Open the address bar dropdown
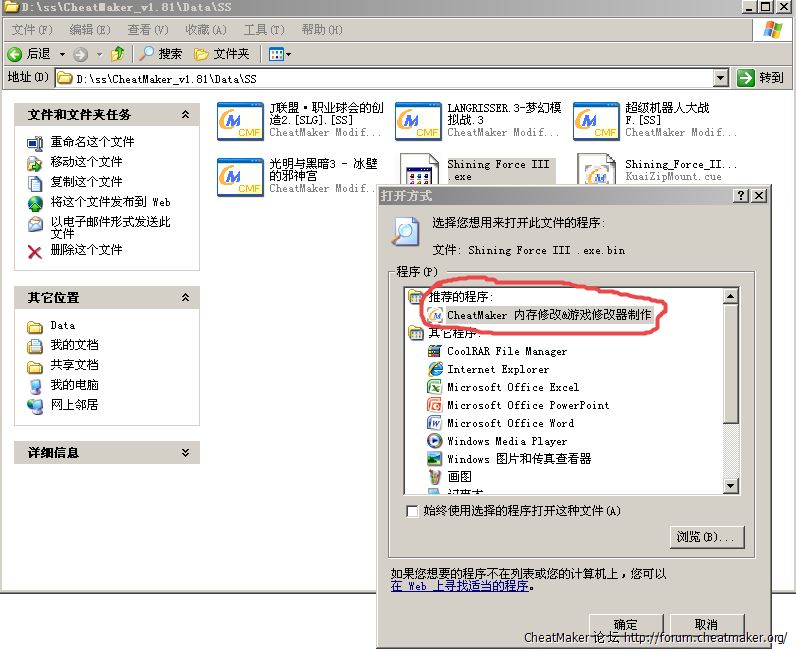This screenshot has width=796, height=652. [x=721, y=78]
